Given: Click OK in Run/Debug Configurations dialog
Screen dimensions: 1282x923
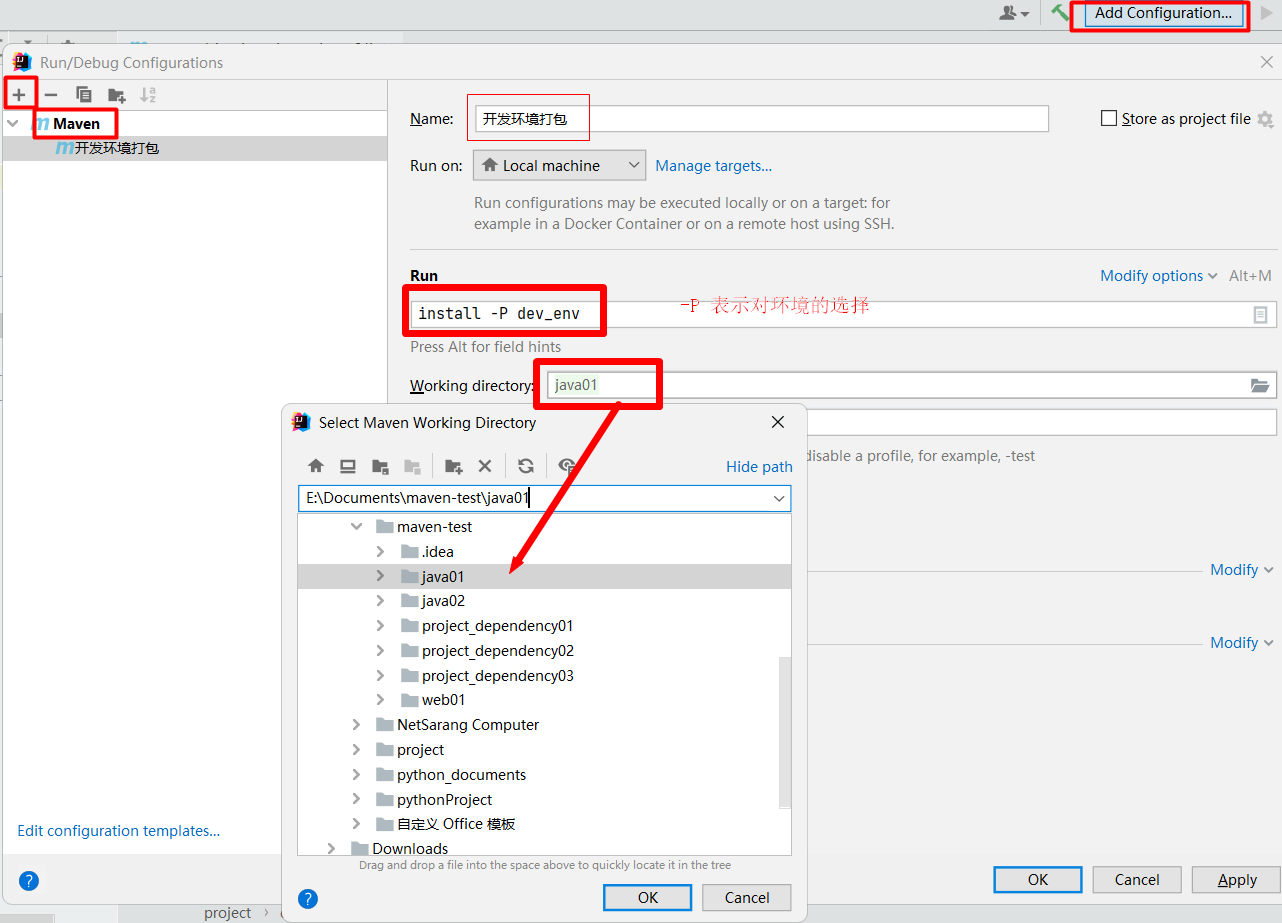Looking at the screenshot, I should coord(1038,880).
